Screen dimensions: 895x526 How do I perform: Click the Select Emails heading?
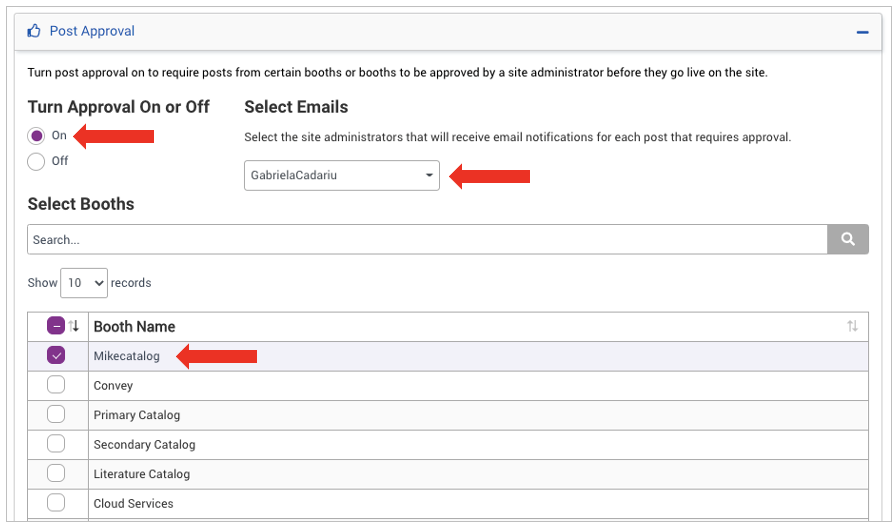click(x=296, y=107)
